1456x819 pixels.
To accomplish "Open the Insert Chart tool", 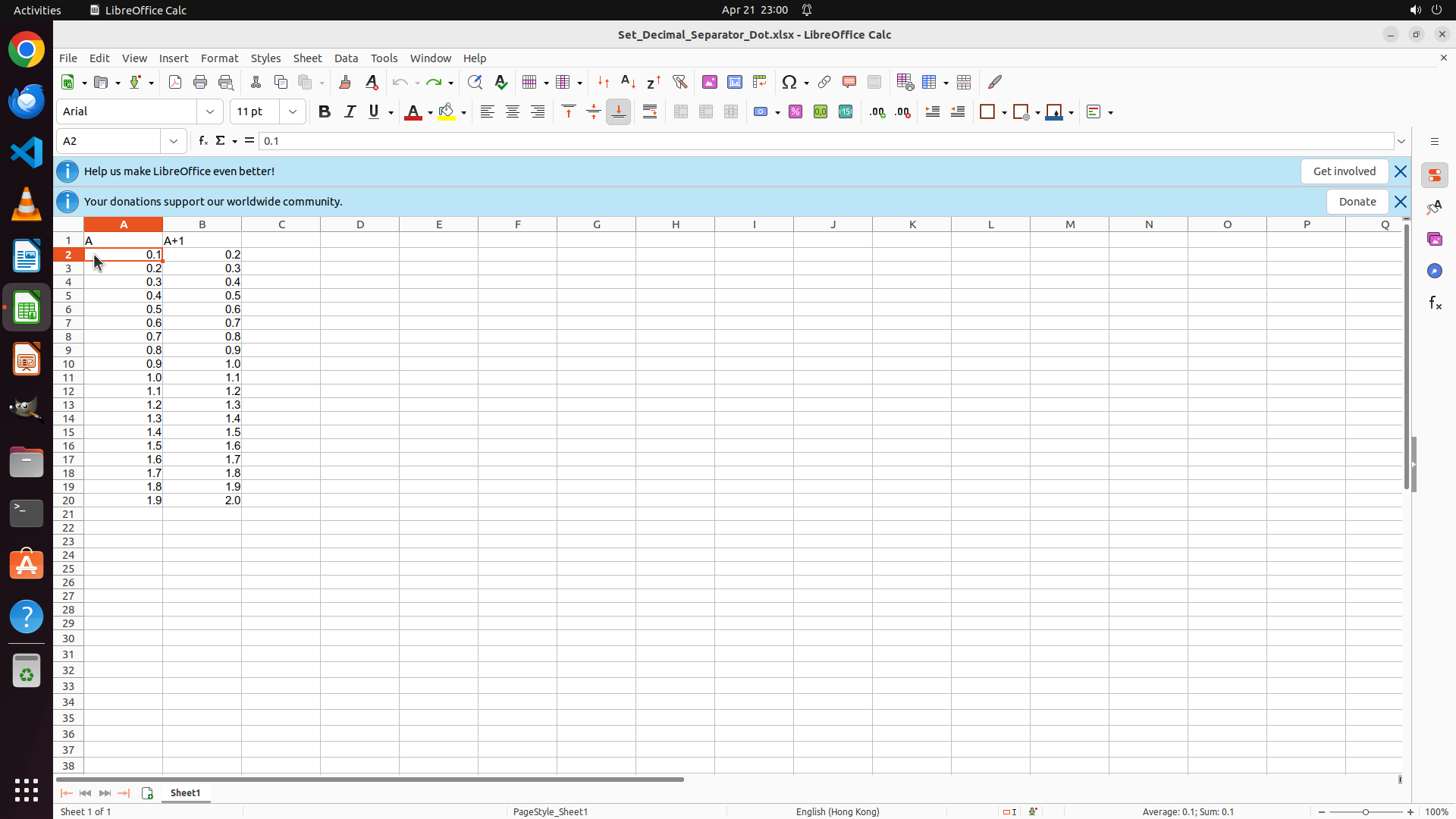I will tap(734, 82).
